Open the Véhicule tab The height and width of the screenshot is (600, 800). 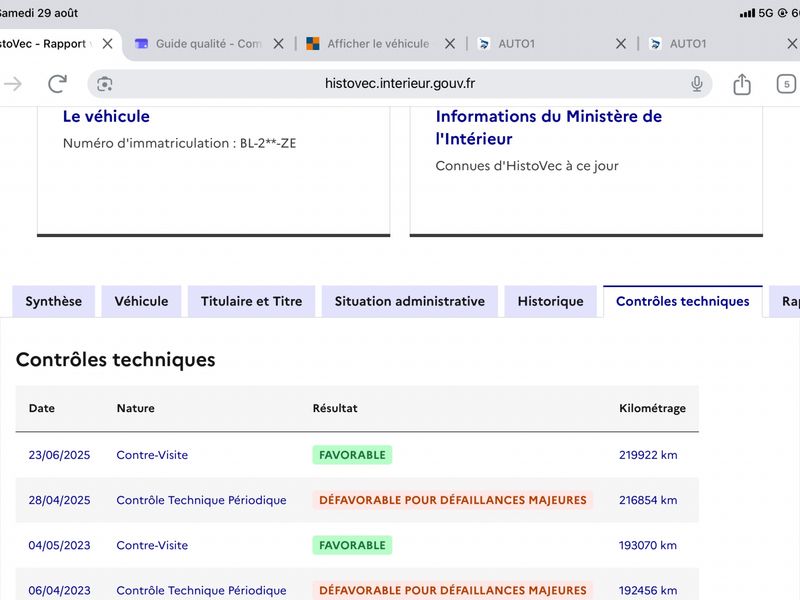(x=141, y=302)
